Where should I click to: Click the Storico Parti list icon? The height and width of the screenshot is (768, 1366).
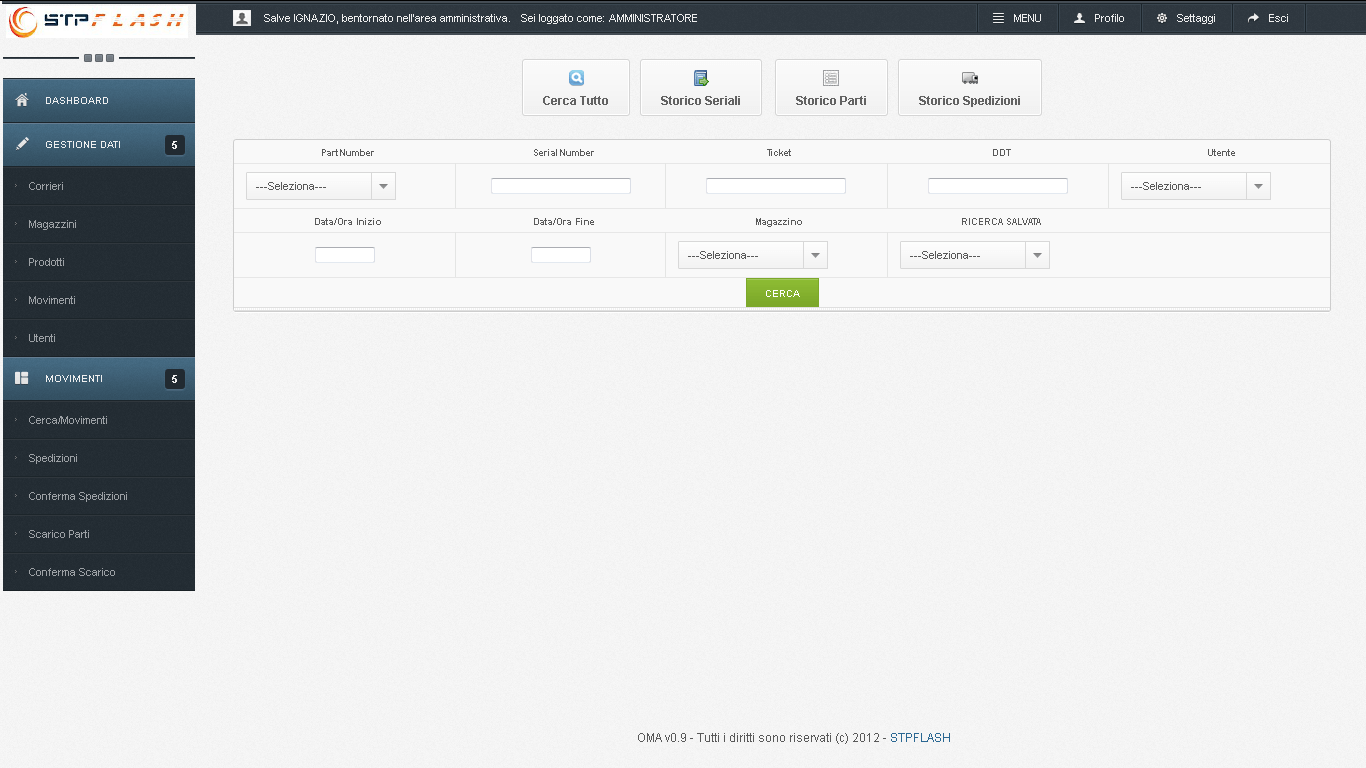(831, 78)
